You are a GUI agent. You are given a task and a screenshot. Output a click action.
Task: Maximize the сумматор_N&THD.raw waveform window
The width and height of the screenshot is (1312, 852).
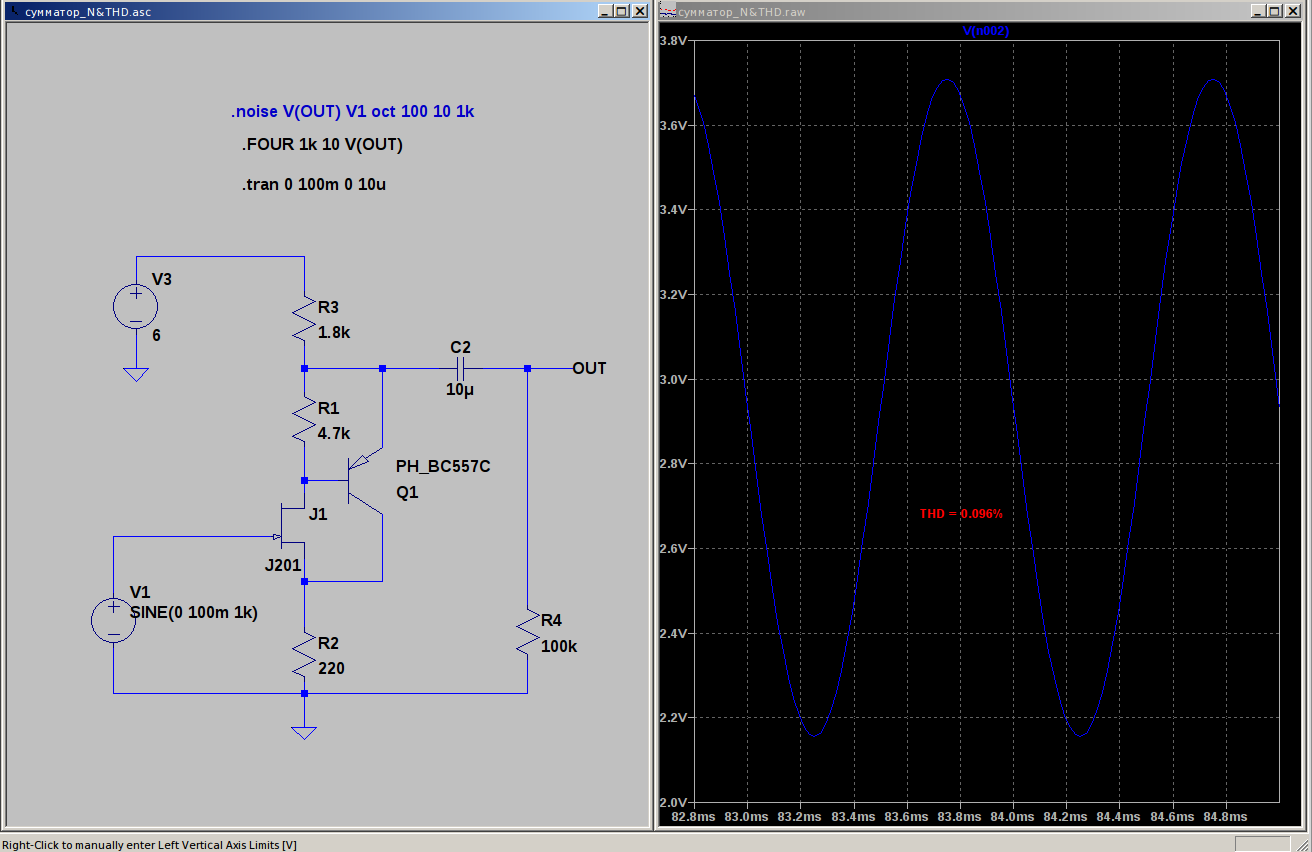coord(1273,11)
